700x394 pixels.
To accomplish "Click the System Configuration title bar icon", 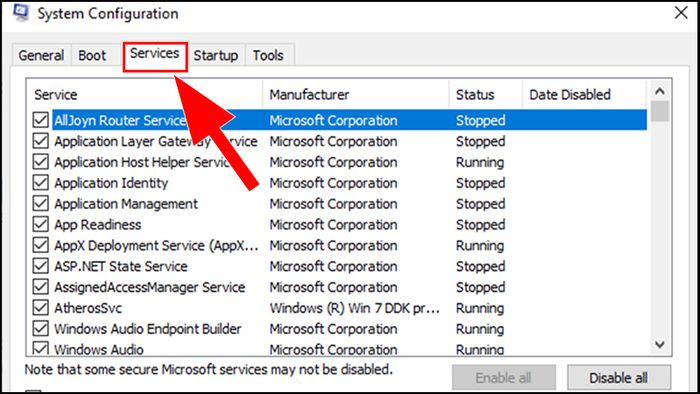I will pyautogui.click(x=21, y=12).
